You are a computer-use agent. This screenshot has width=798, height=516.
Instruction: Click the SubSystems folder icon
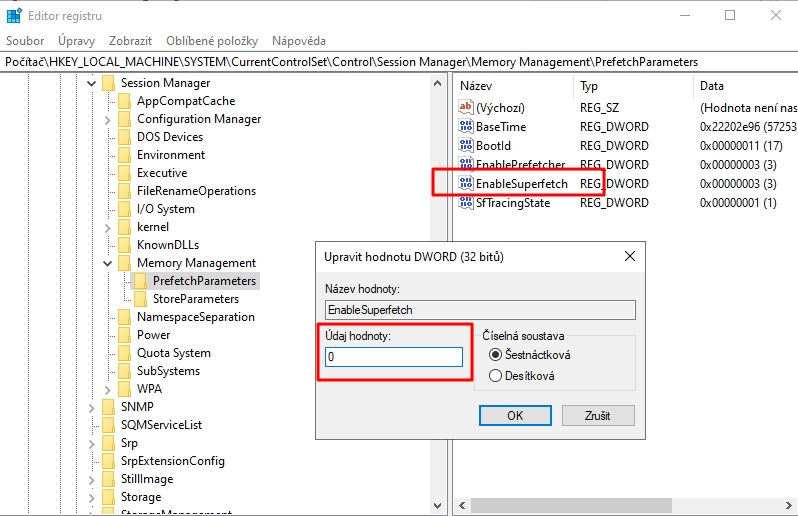pyautogui.click(x=125, y=371)
